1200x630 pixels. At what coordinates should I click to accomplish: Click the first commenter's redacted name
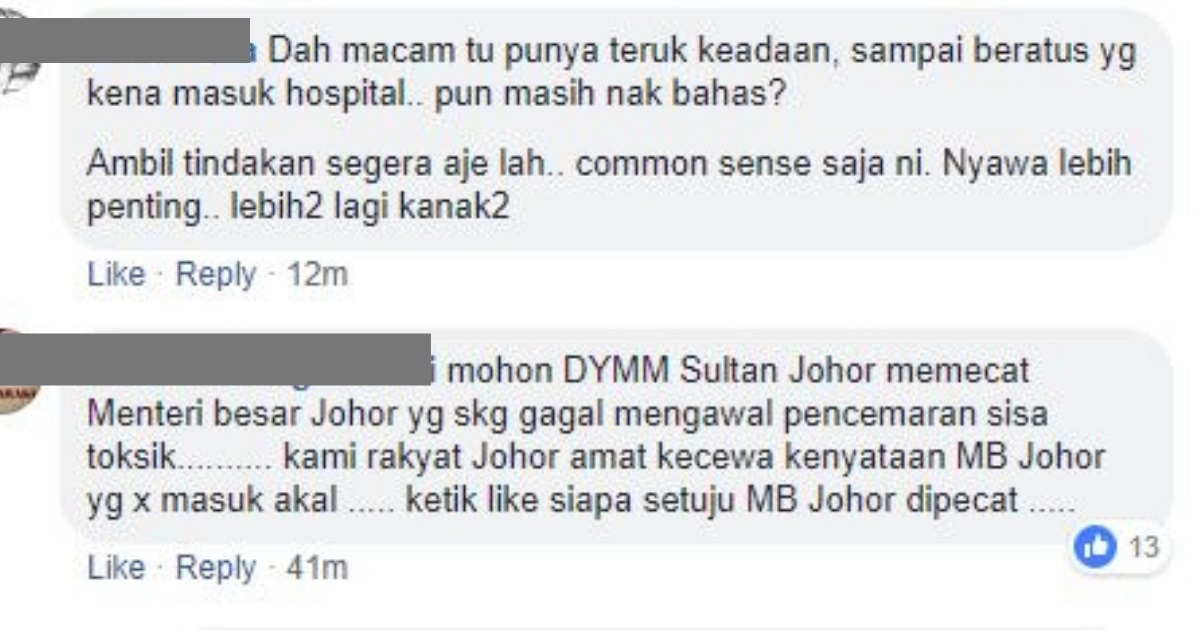(x=125, y=40)
